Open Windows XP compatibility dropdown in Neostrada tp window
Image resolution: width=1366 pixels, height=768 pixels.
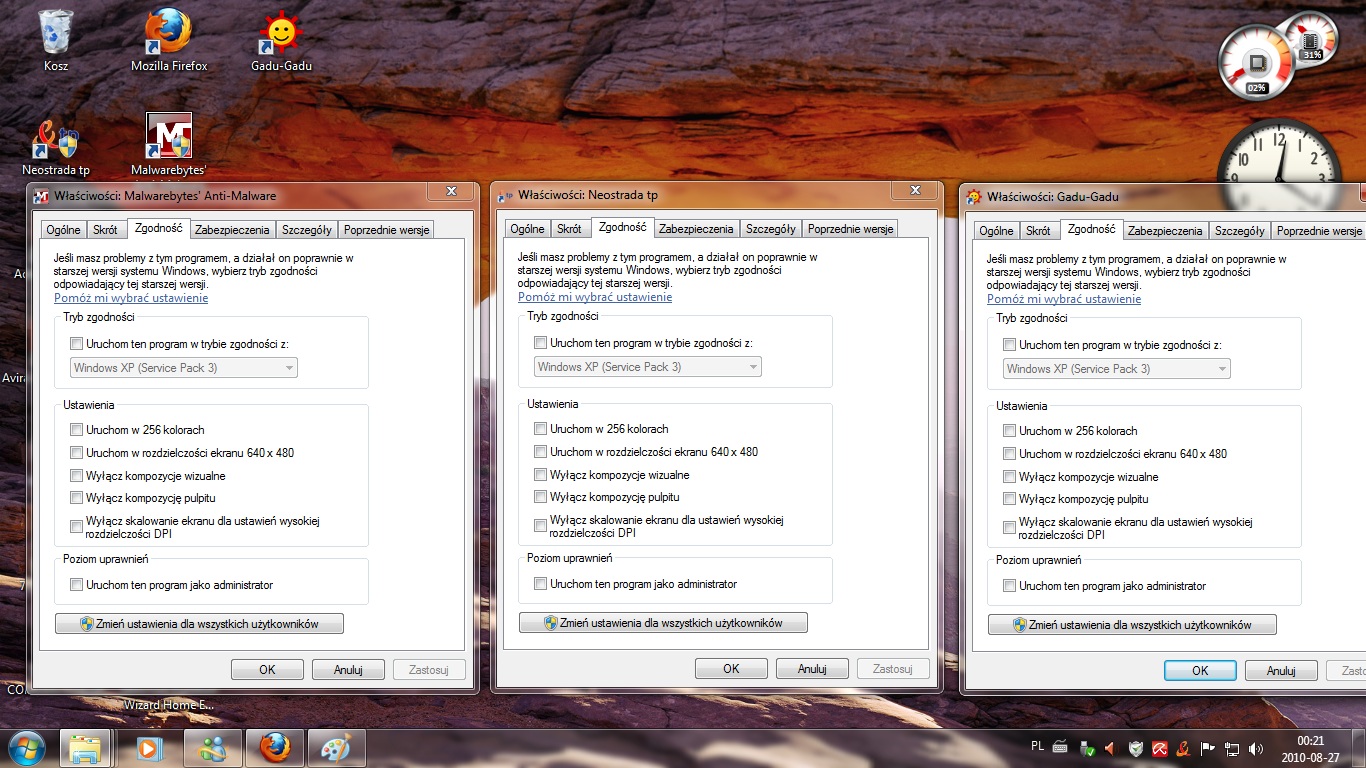tap(648, 367)
